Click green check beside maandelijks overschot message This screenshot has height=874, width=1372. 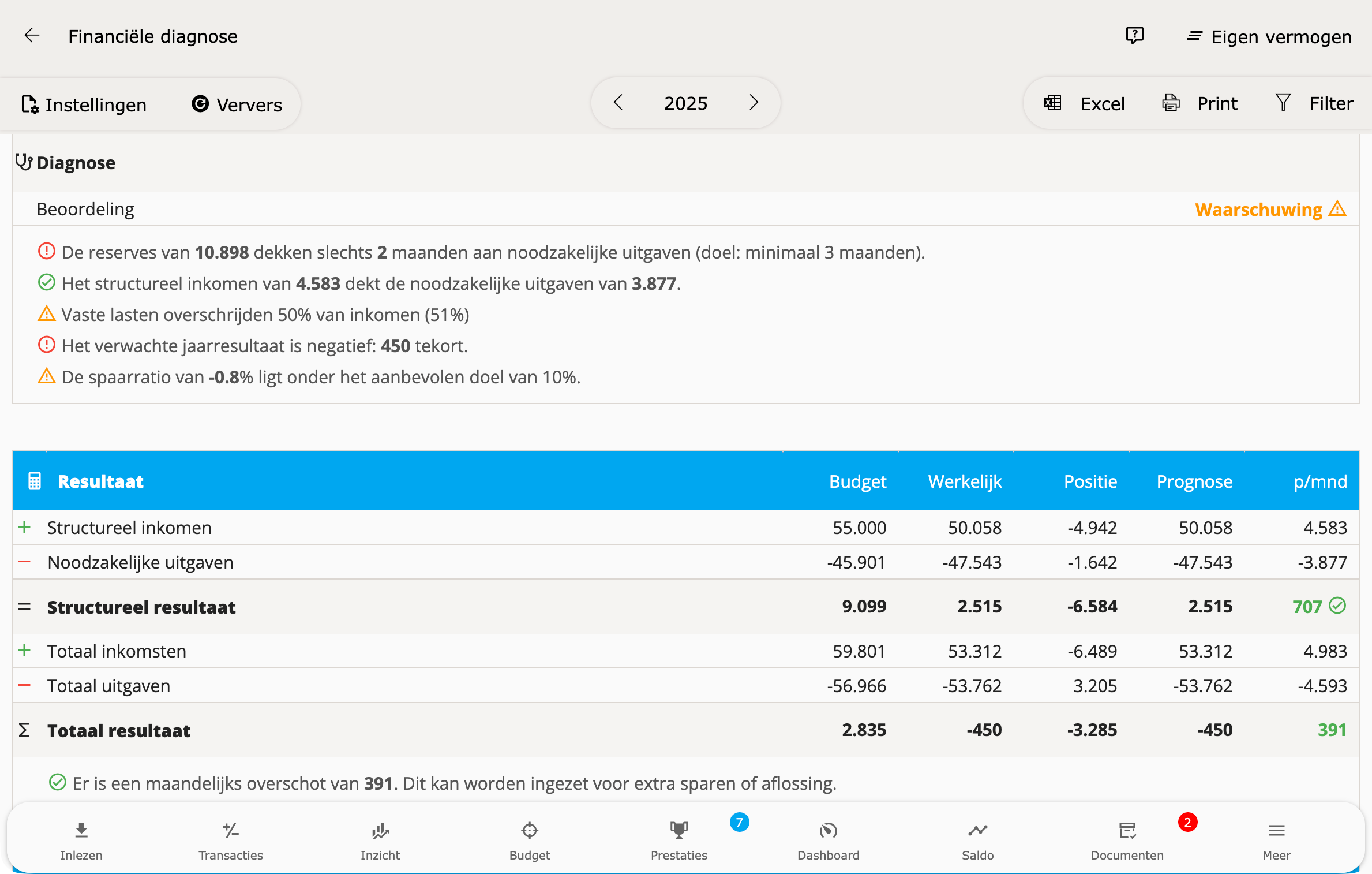57,783
